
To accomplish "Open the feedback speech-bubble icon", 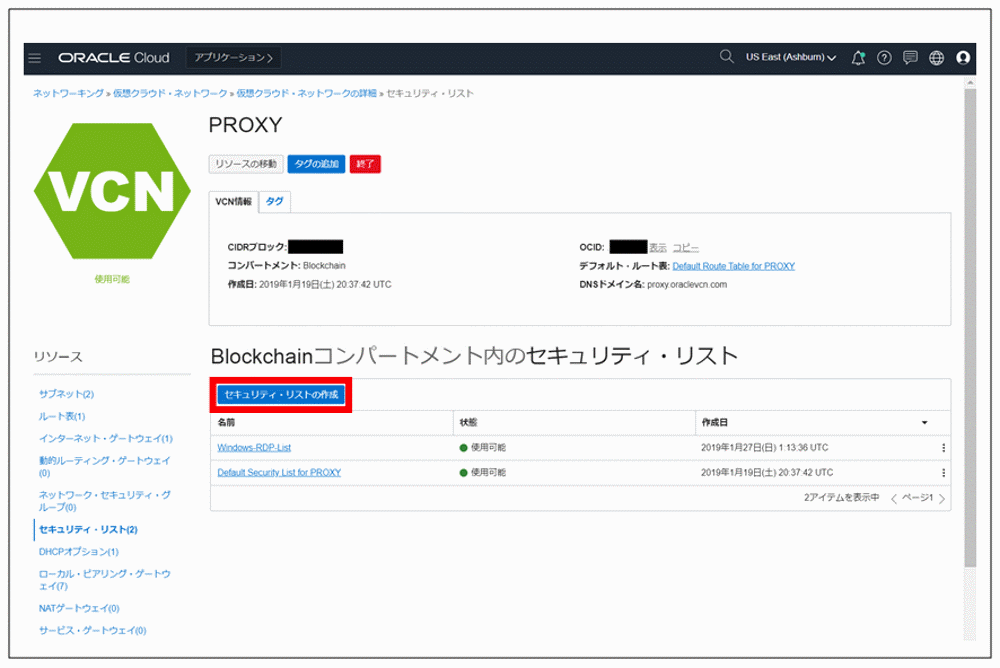I will click(x=910, y=58).
